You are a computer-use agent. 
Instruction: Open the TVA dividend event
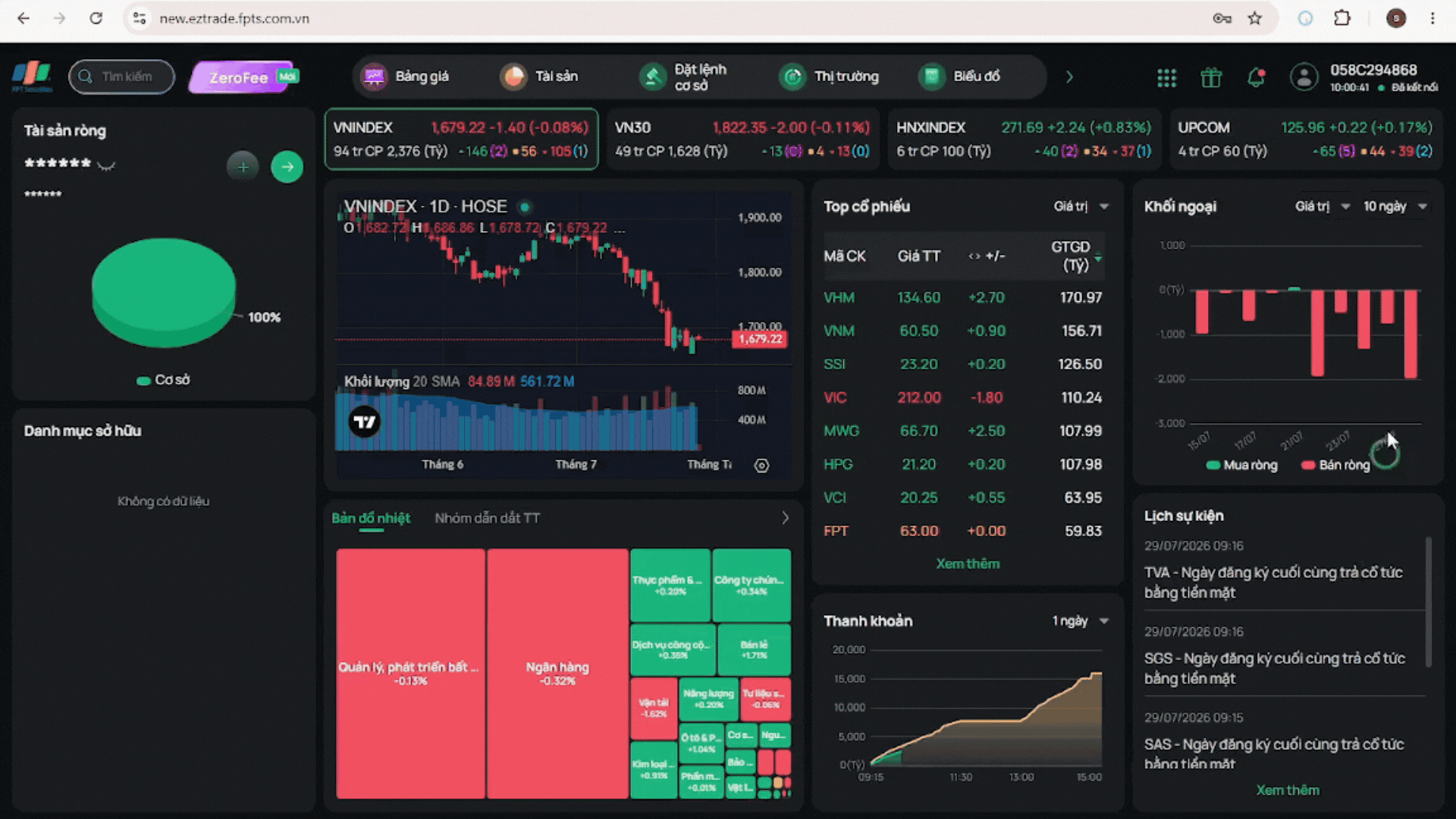coord(1283,570)
